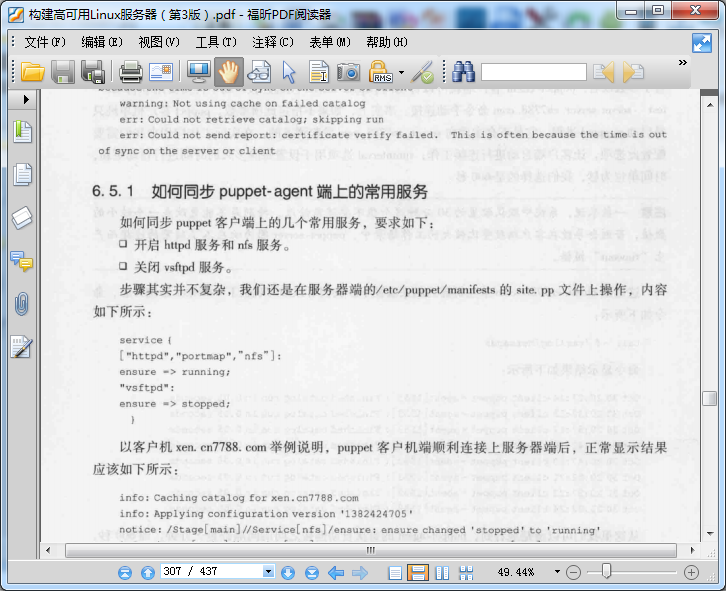
Task: Click the horizontal scrollbar thumb
Action: pos(371,551)
